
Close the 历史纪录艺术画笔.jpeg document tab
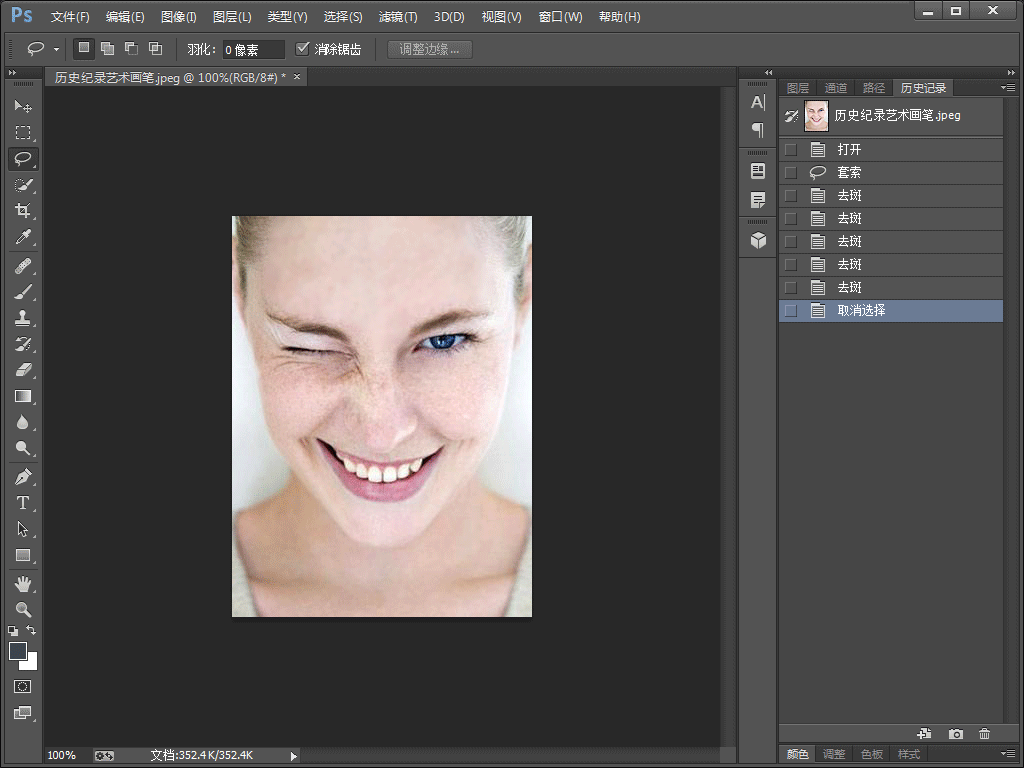pyautogui.click(x=297, y=77)
